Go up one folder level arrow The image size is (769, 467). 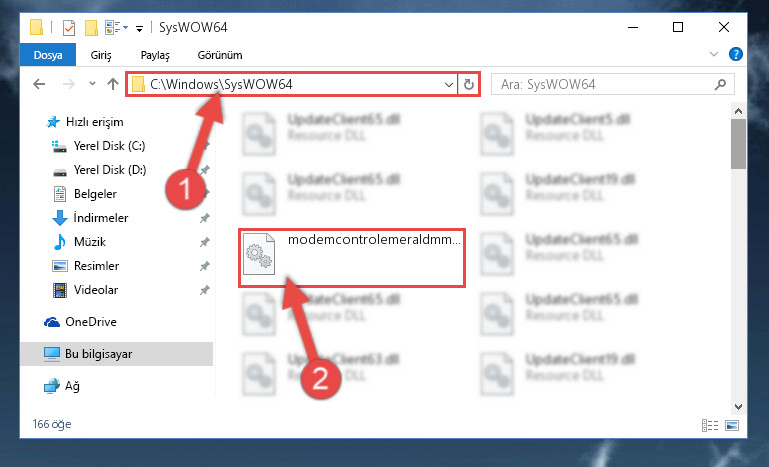pos(113,84)
